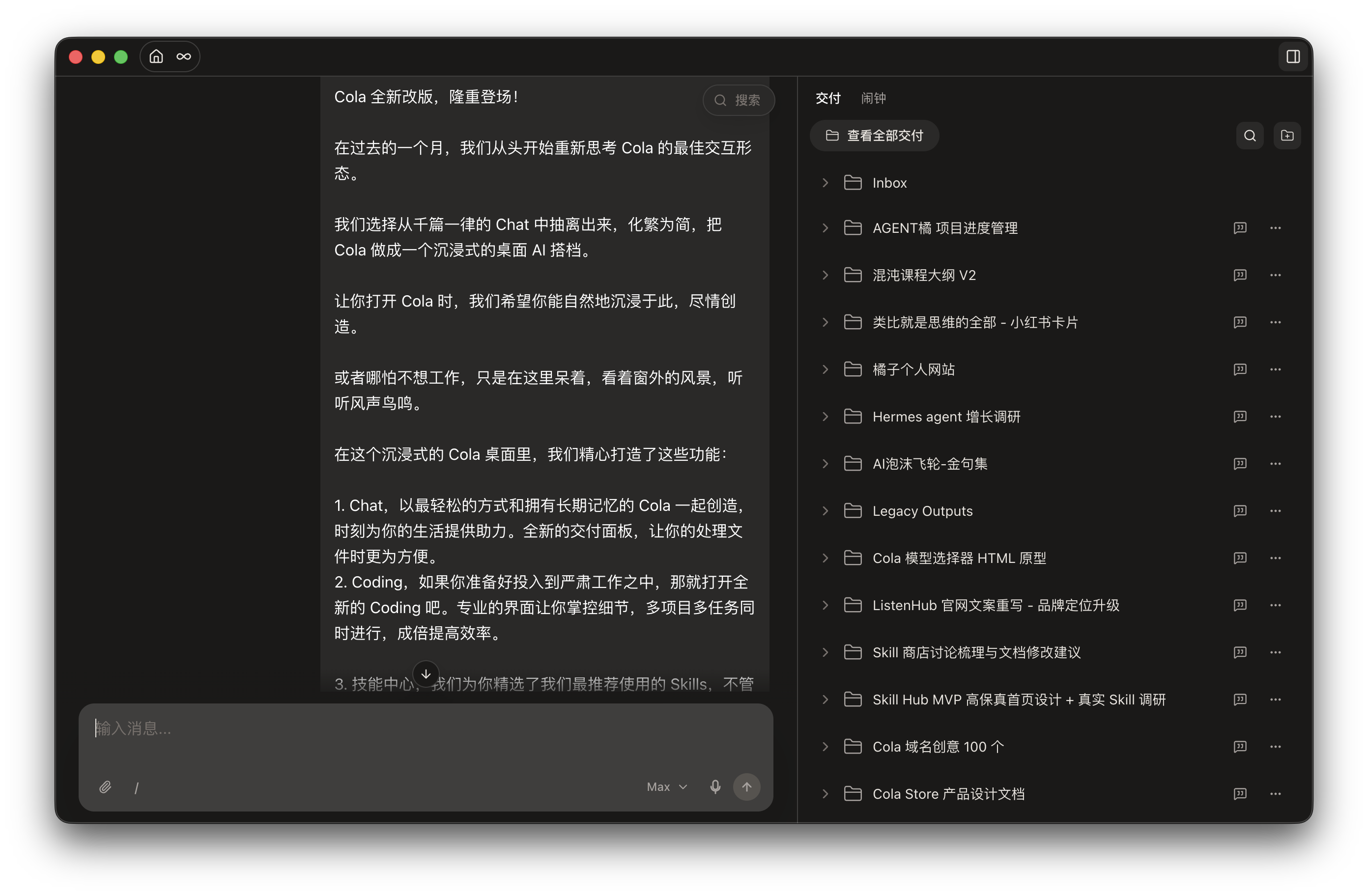Open more options for 类比就是思维的全部 row
The height and width of the screenshot is (896, 1368).
tap(1276, 322)
